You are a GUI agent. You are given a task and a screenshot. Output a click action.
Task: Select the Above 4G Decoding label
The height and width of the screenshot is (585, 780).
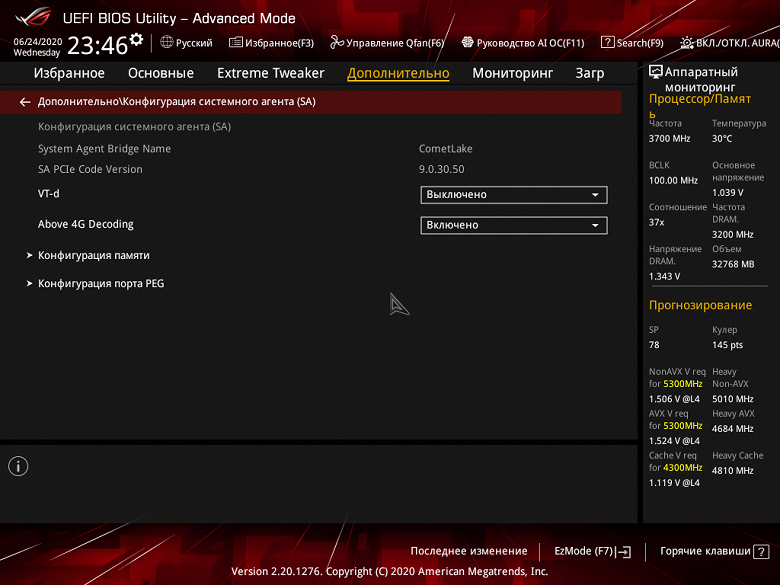pyautogui.click(x=86, y=224)
